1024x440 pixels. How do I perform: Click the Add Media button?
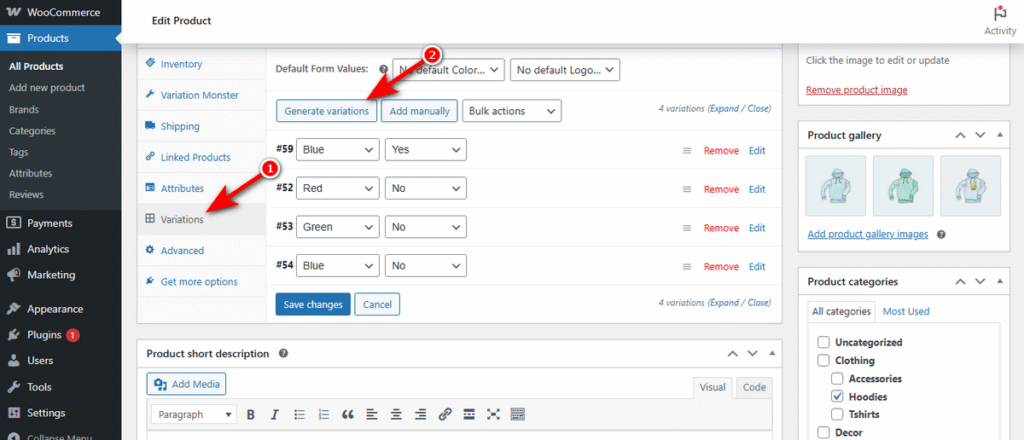[x=186, y=385]
